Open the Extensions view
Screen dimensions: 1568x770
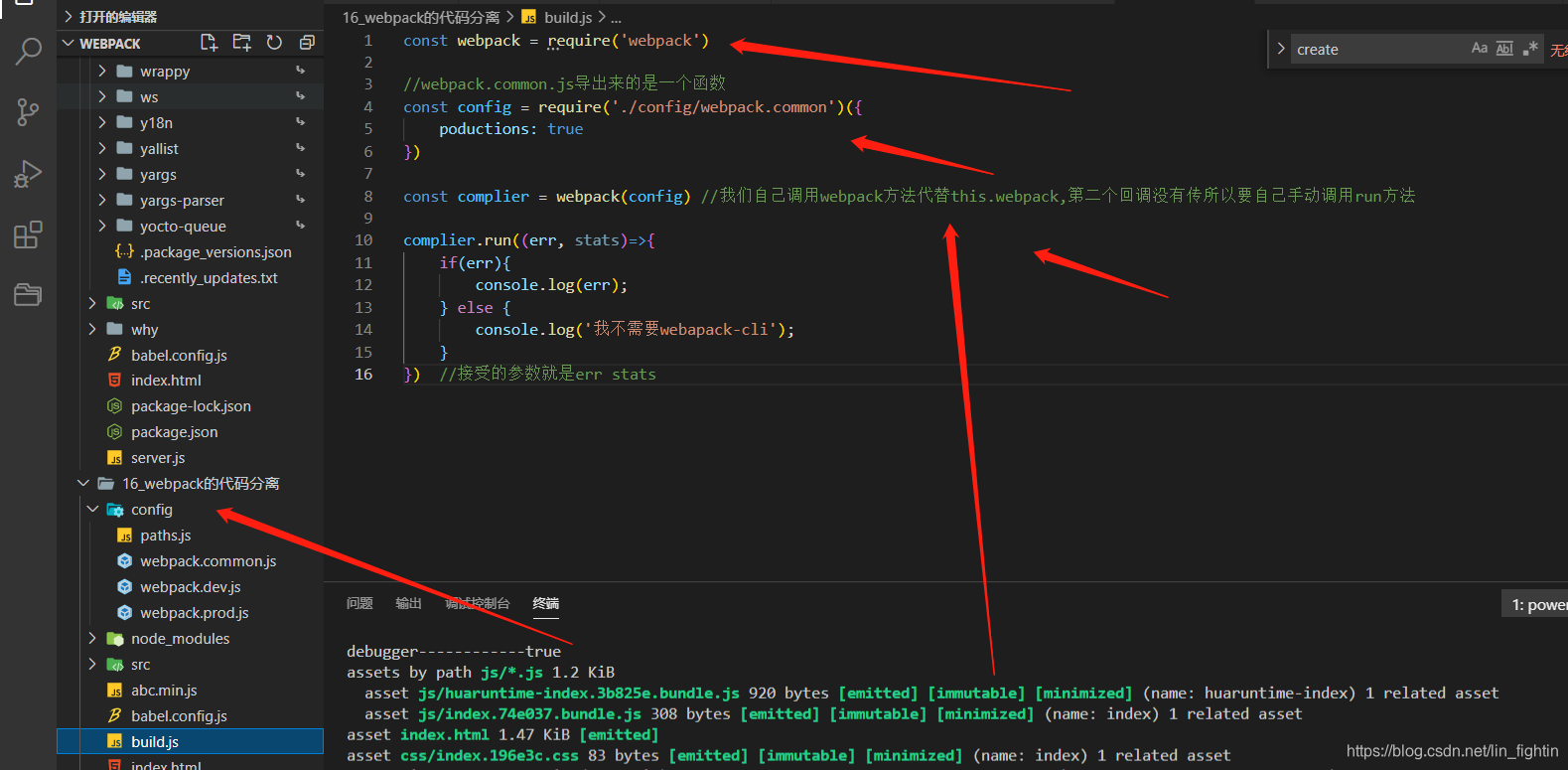point(28,234)
